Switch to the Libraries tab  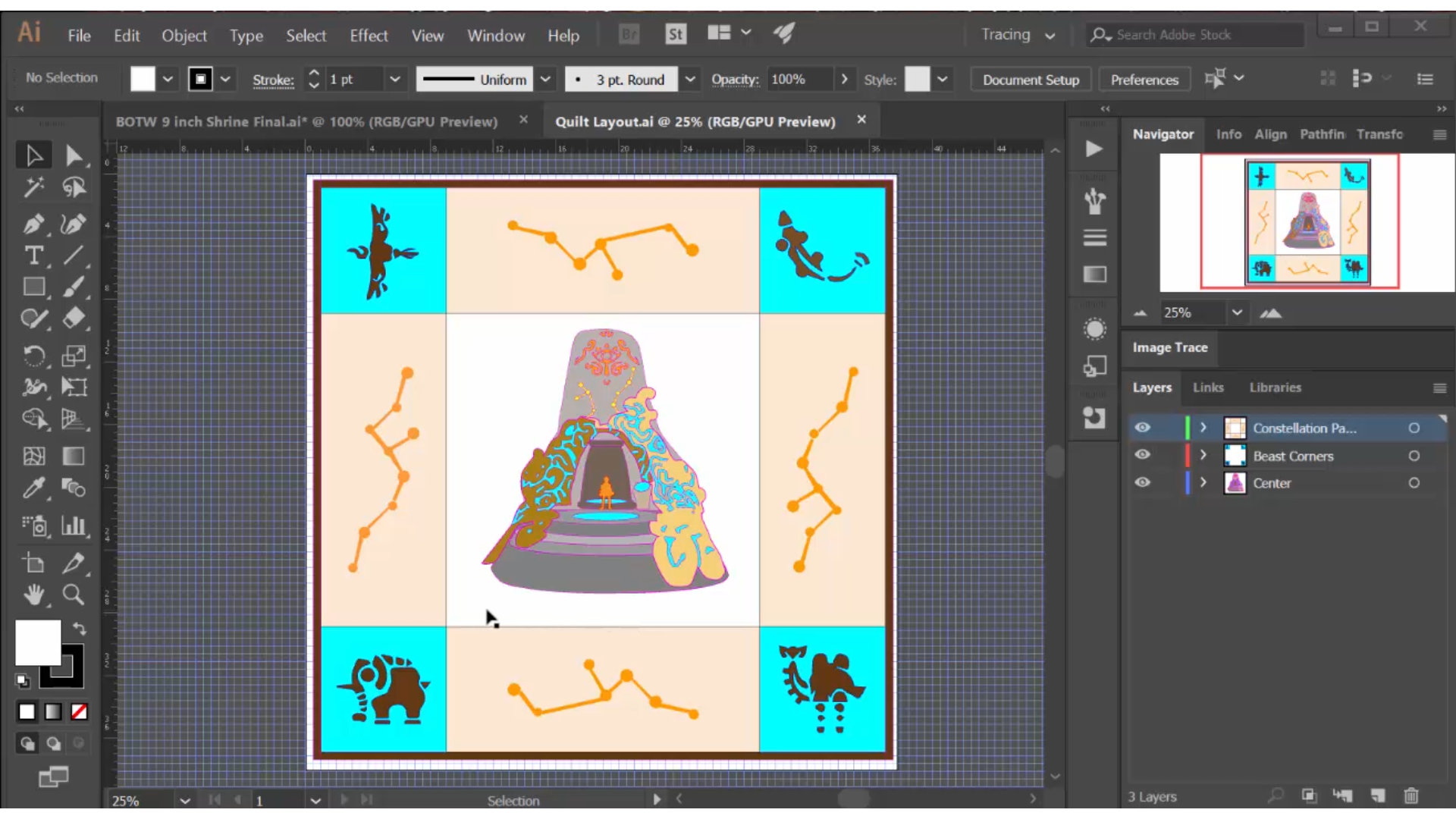(x=1275, y=388)
